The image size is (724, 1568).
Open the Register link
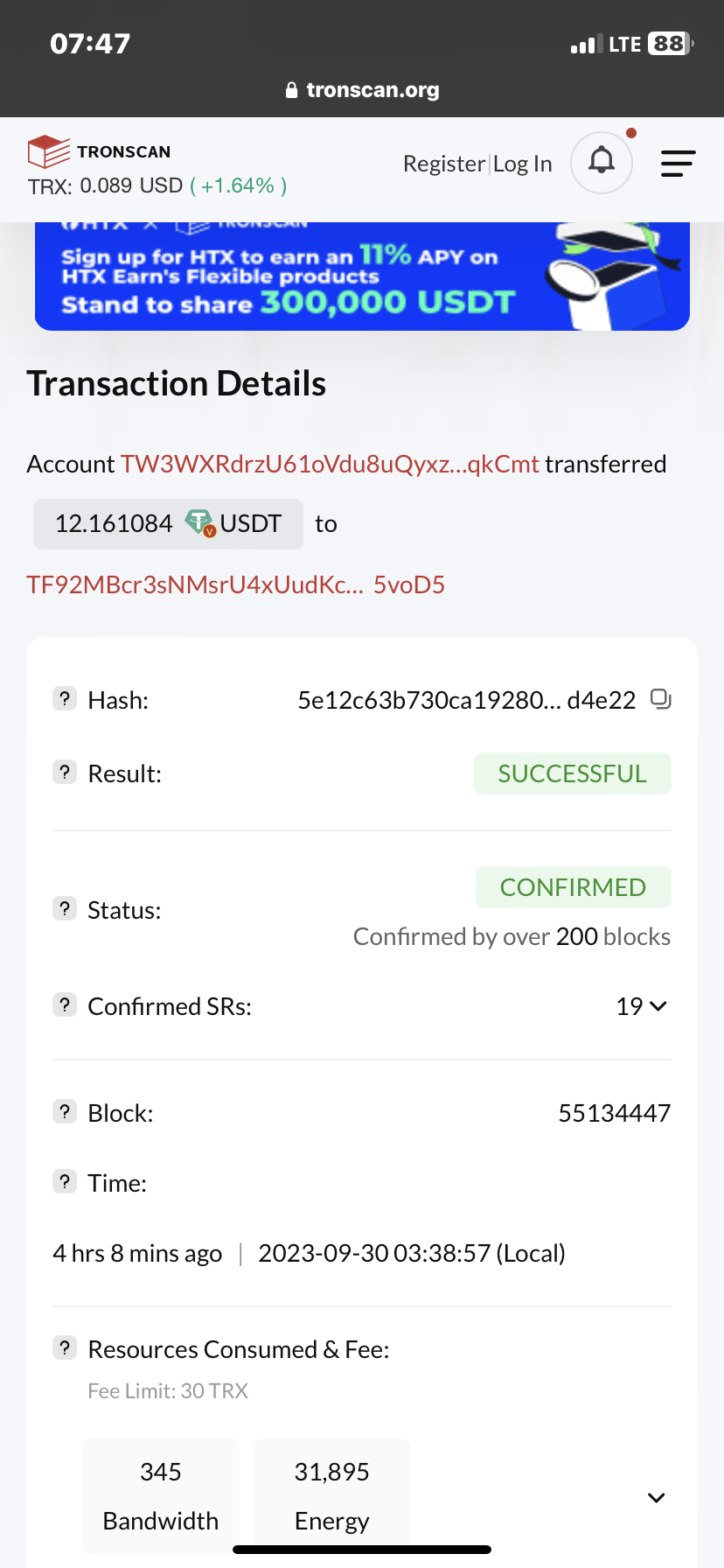pyautogui.click(x=444, y=164)
